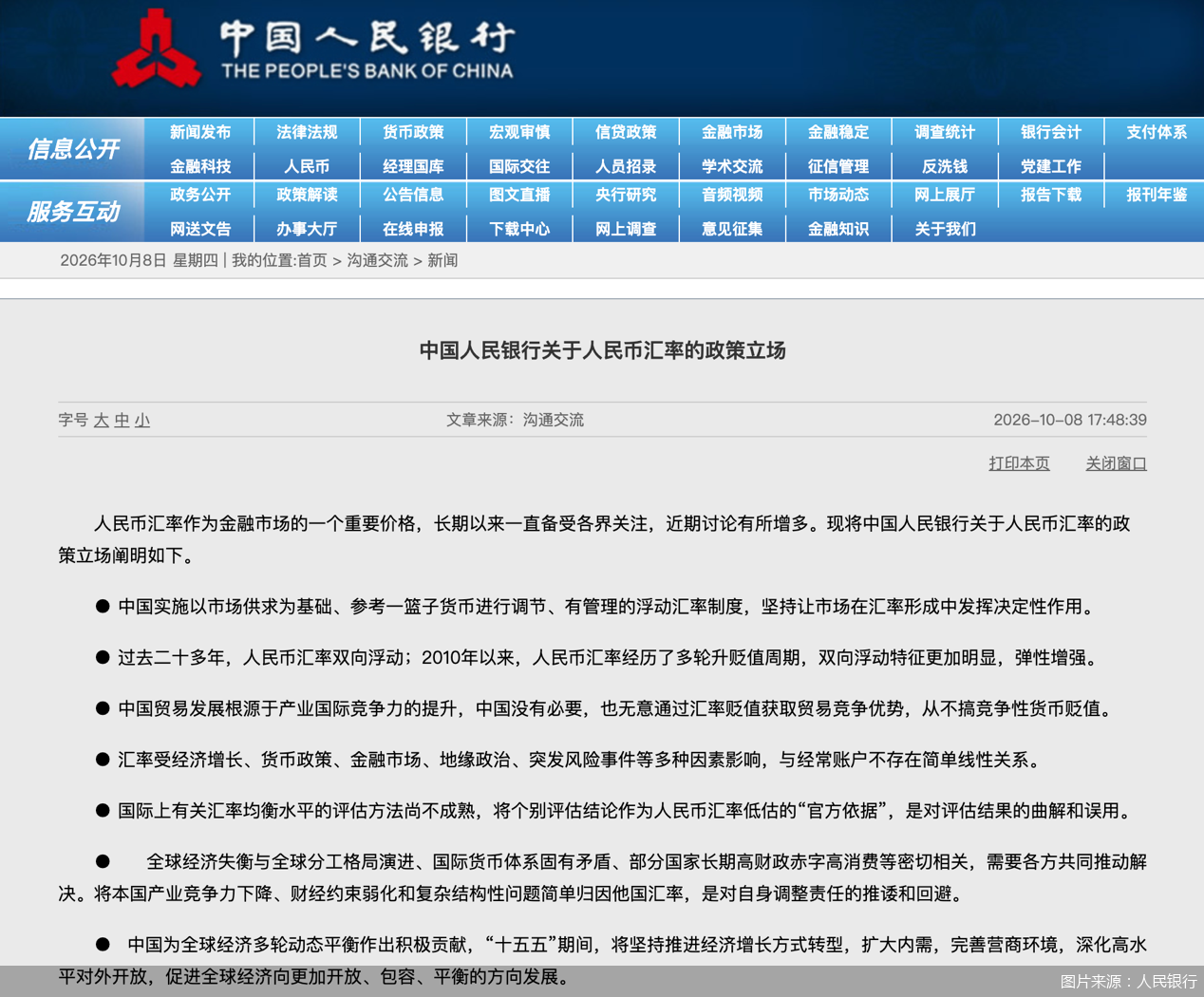Select 网上展厅 link
The height and width of the screenshot is (997, 1204).
coord(945,195)
